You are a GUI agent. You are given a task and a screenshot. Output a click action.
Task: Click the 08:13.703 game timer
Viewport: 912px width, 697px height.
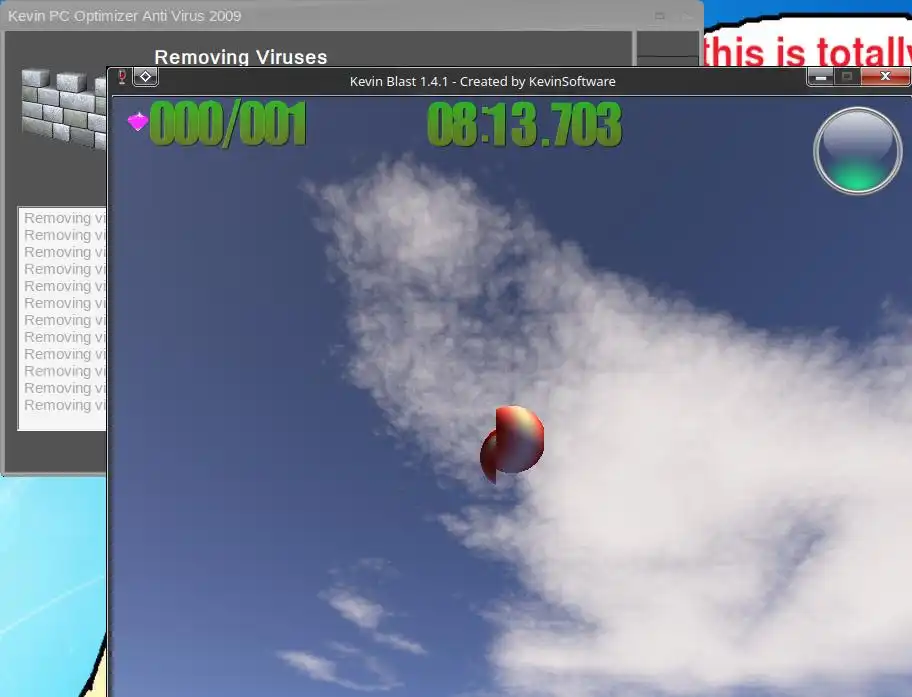524,124
